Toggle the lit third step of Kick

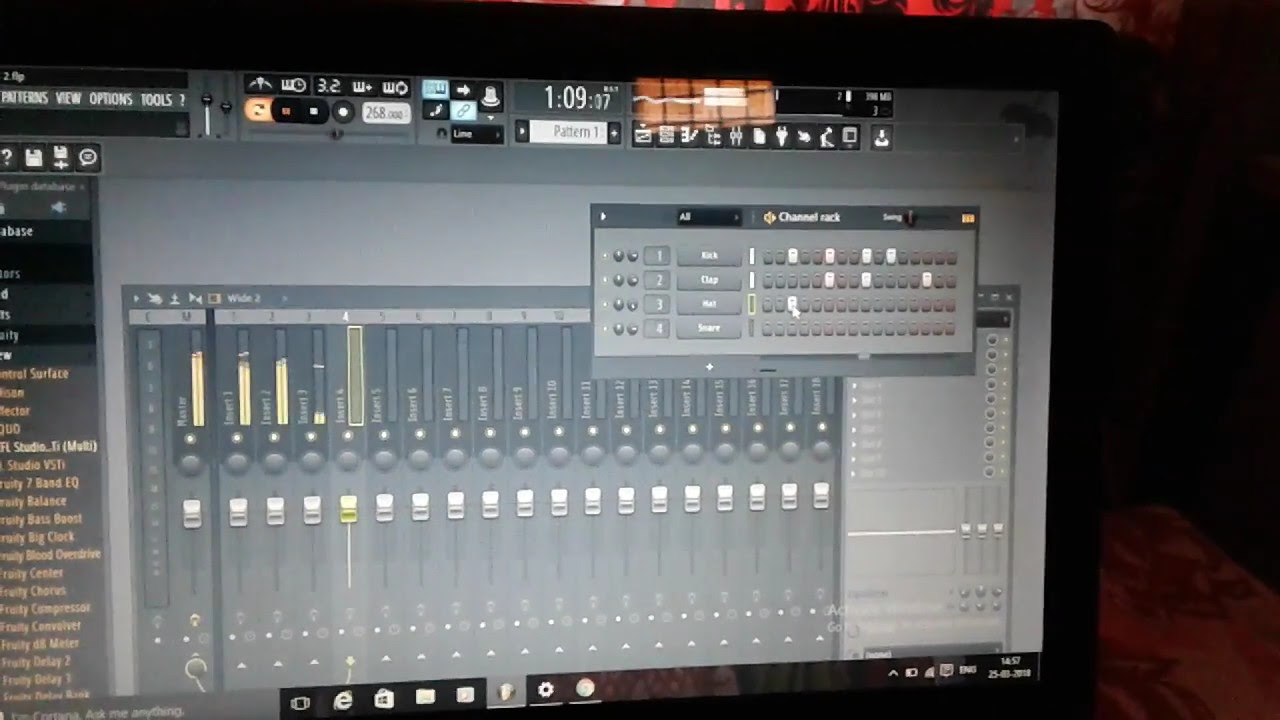[793, 257]
